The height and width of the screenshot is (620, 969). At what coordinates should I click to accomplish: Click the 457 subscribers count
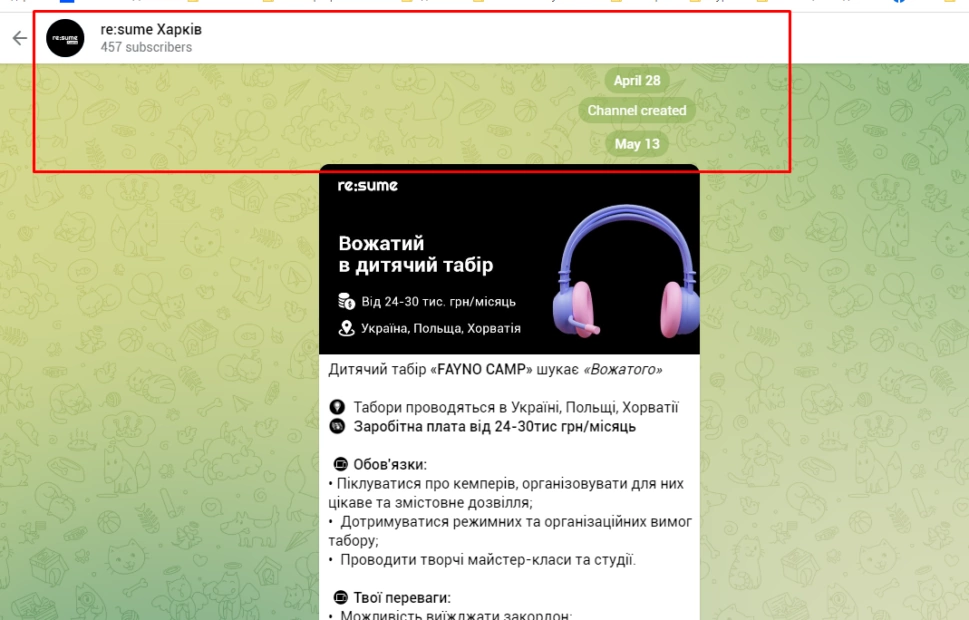146,48
